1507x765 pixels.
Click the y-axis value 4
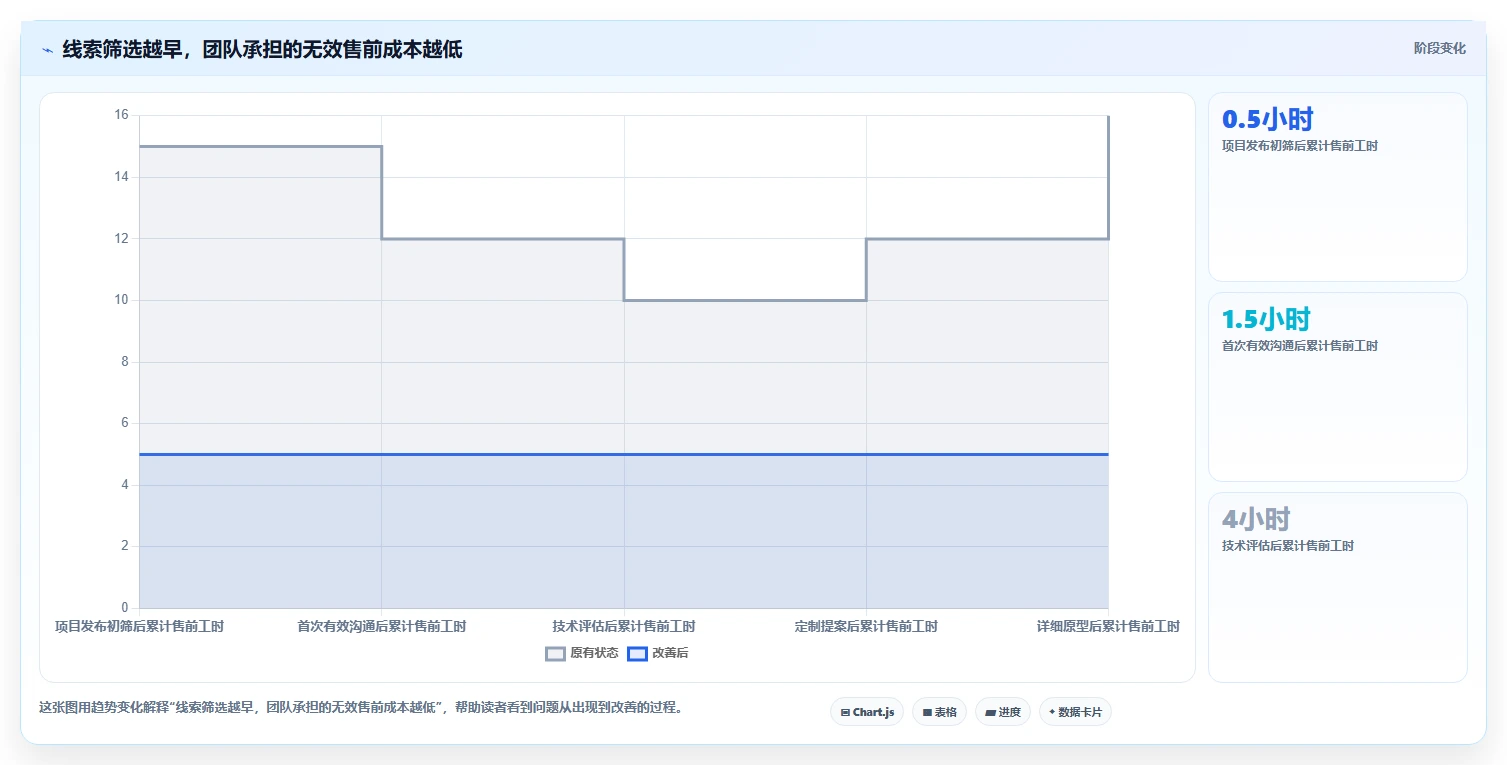point(126,485)
